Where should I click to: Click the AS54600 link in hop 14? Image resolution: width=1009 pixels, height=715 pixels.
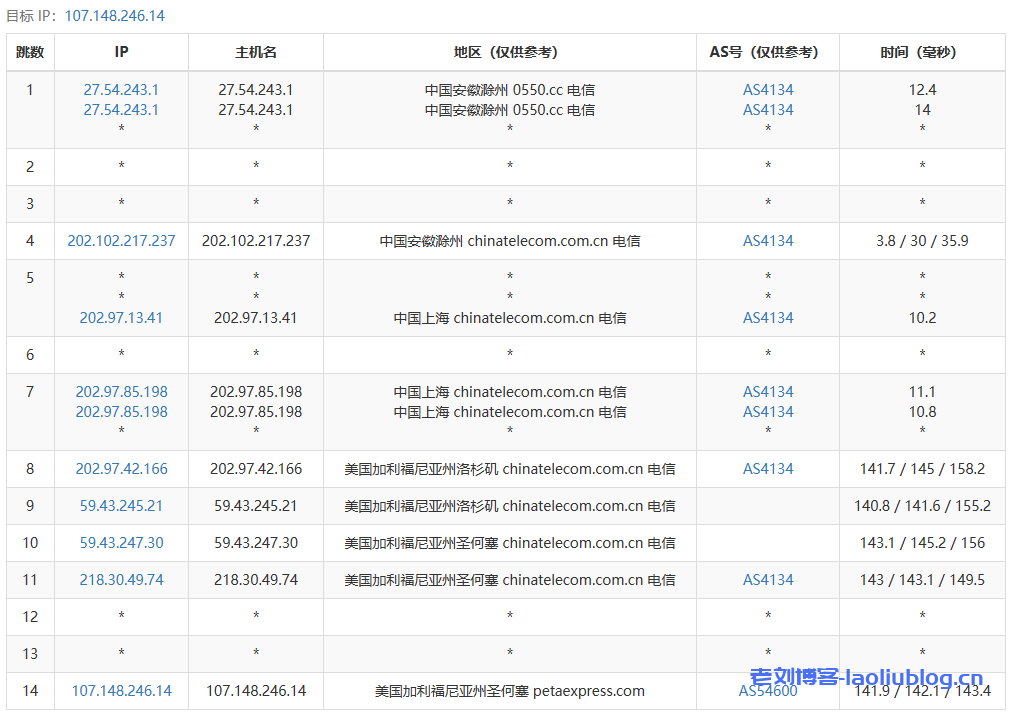pos(768,691)
